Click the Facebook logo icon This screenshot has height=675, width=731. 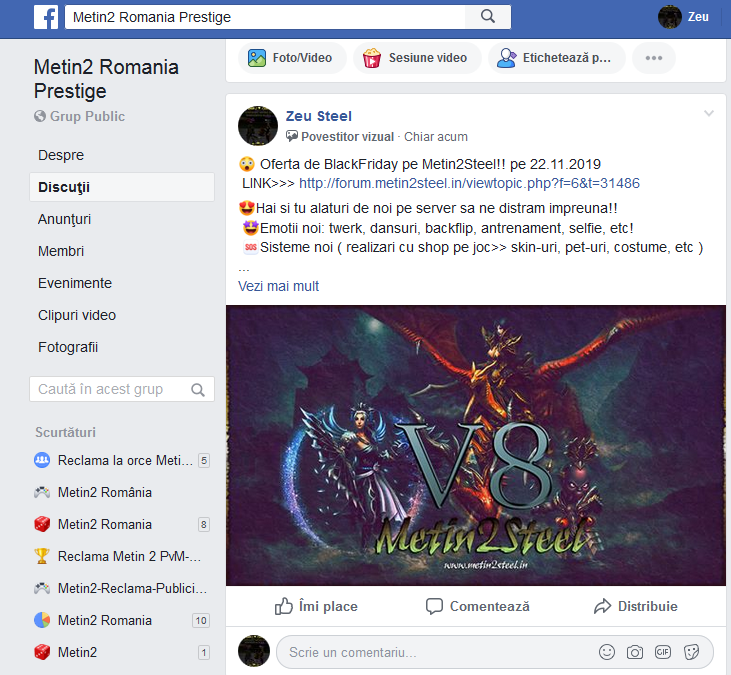tap(46, 17)
